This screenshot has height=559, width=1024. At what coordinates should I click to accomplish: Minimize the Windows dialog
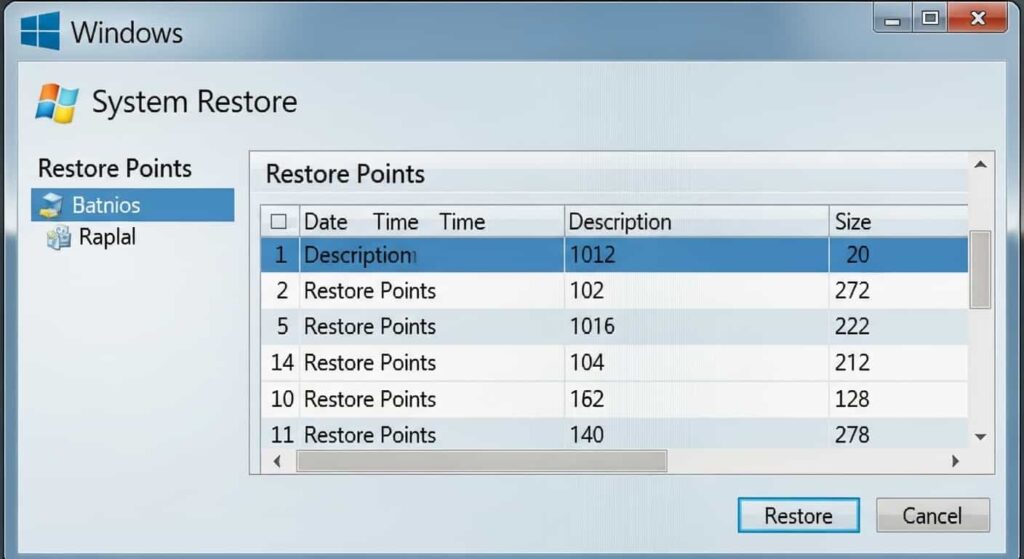(893, 19)
